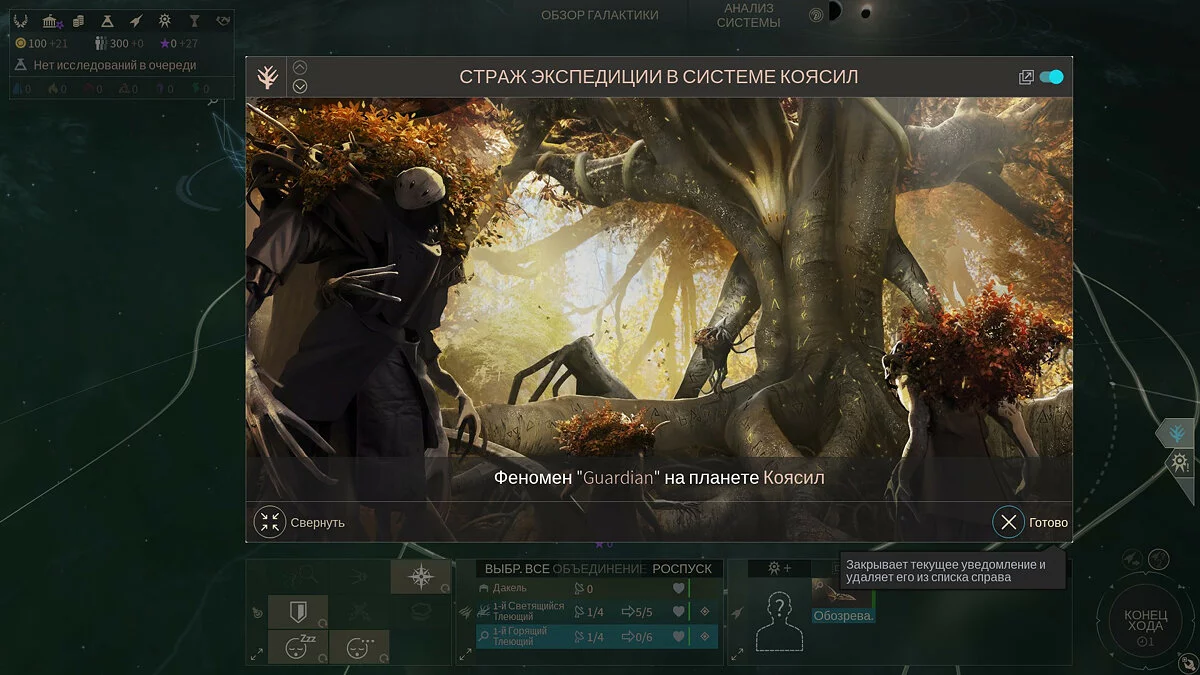
Task: Click the Объединение merge button
Action: pyautogui.click(x=600, y=569)
